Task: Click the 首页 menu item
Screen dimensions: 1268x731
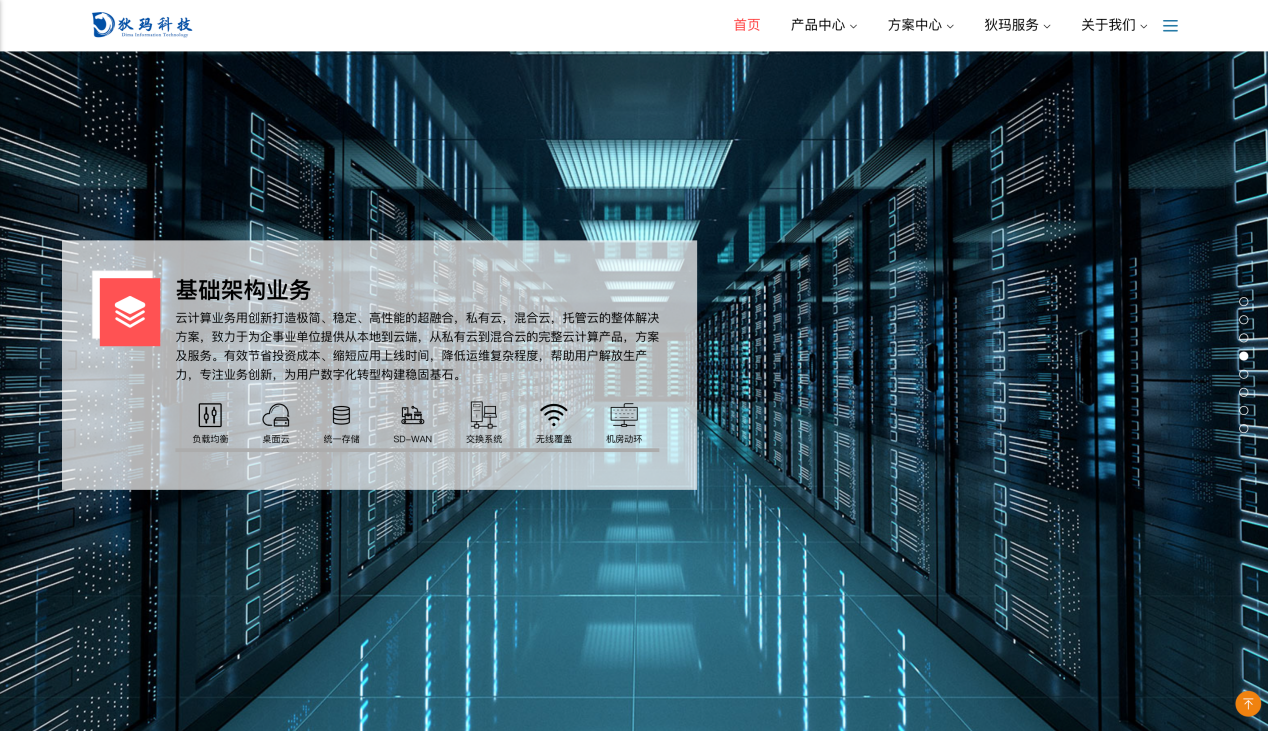Action: click(746, 25)
